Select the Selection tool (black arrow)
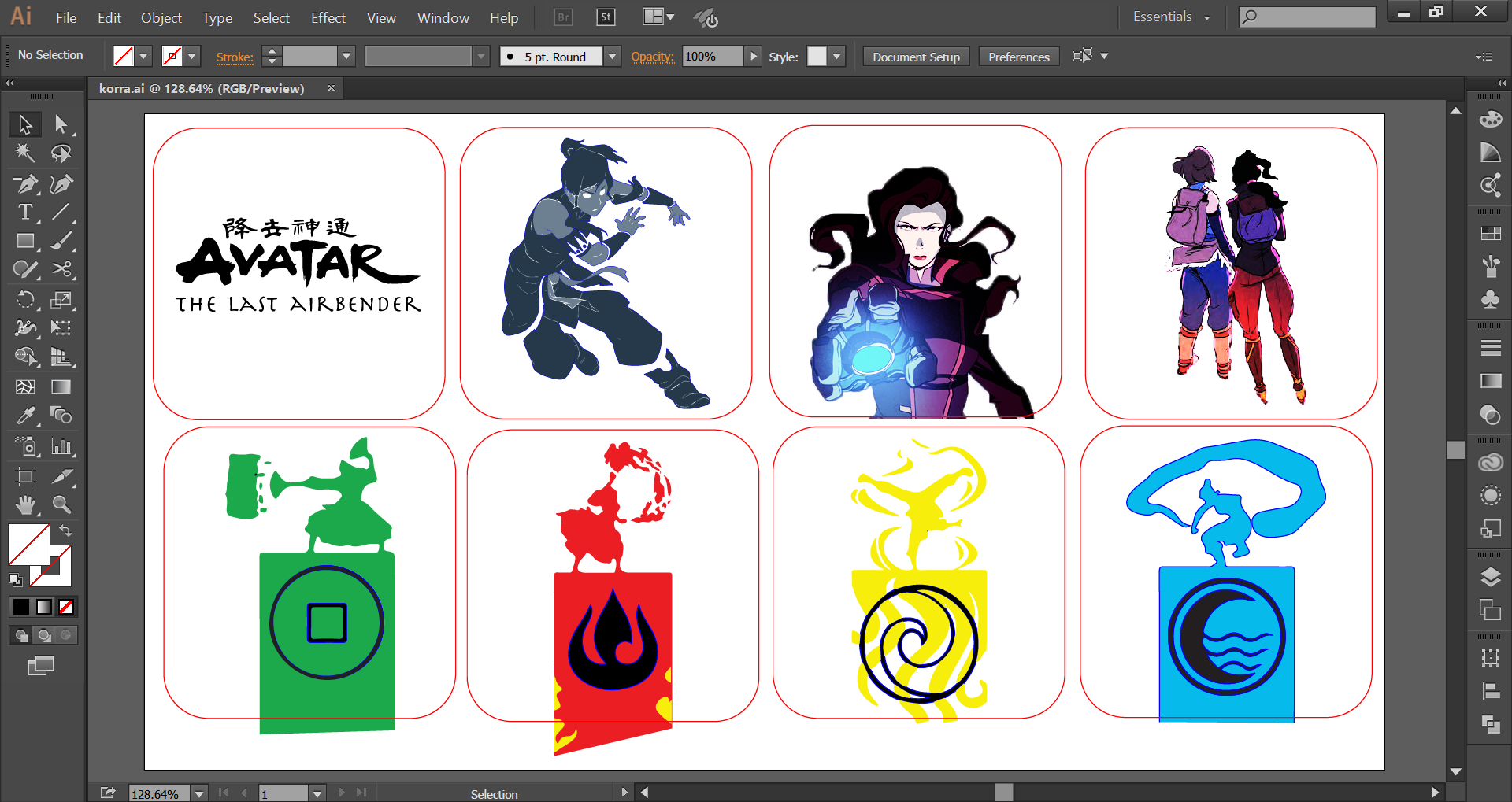The height and width of the screenshot is (802, 1512). pos(25,124)
